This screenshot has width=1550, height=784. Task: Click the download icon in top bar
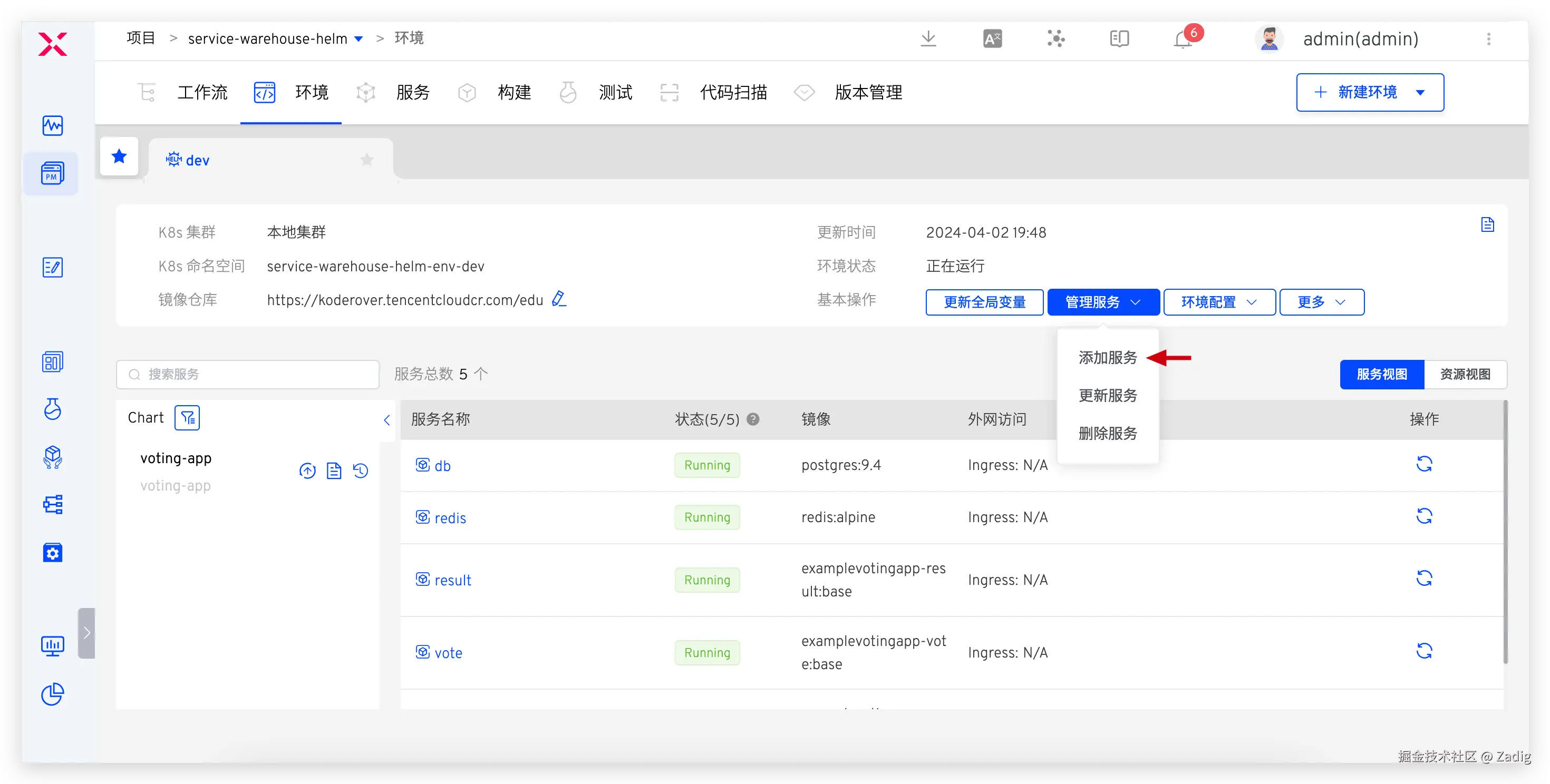(x=928, y=39)
